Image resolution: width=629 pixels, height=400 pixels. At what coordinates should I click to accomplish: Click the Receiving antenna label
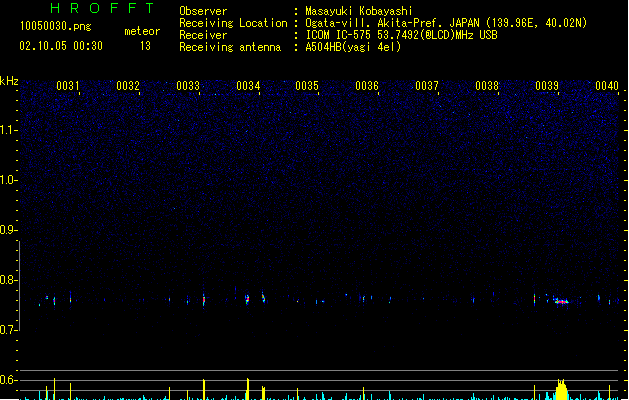pyautogui.click(x=230, y=47)
